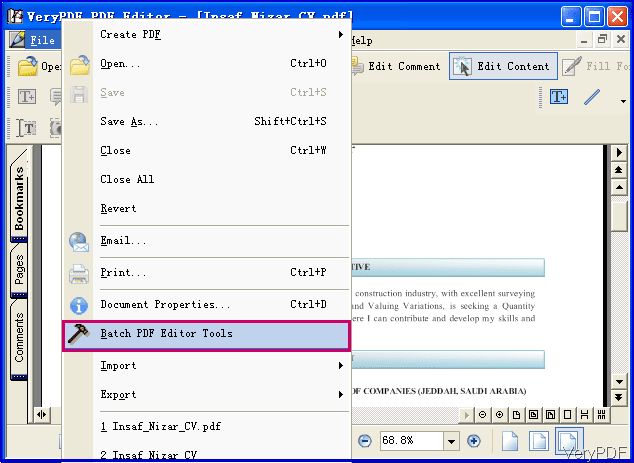634x463 pixels.
Task: Switch to the Comments side tab
Action: click(x=19, y=340)
